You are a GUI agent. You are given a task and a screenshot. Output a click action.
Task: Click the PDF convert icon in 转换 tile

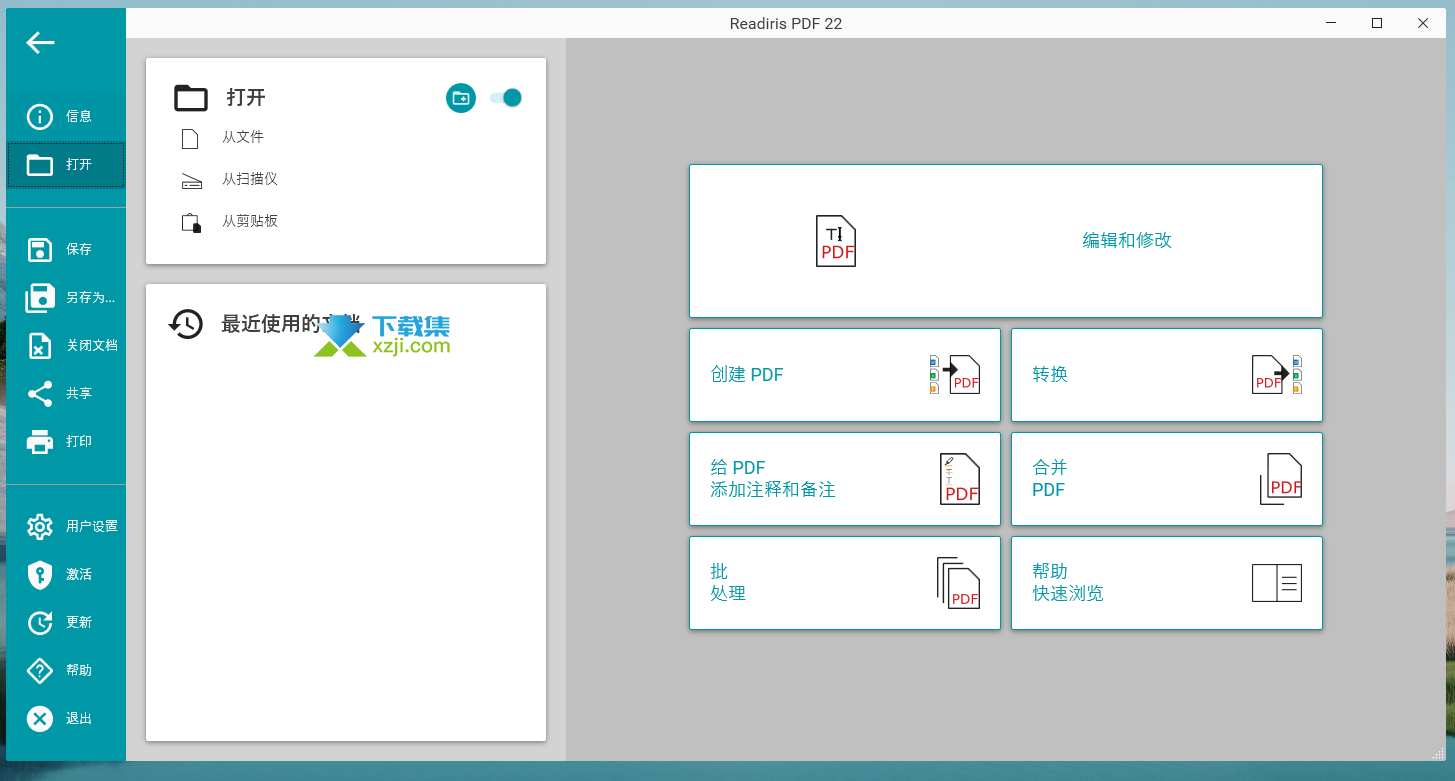coord(1277,375)
